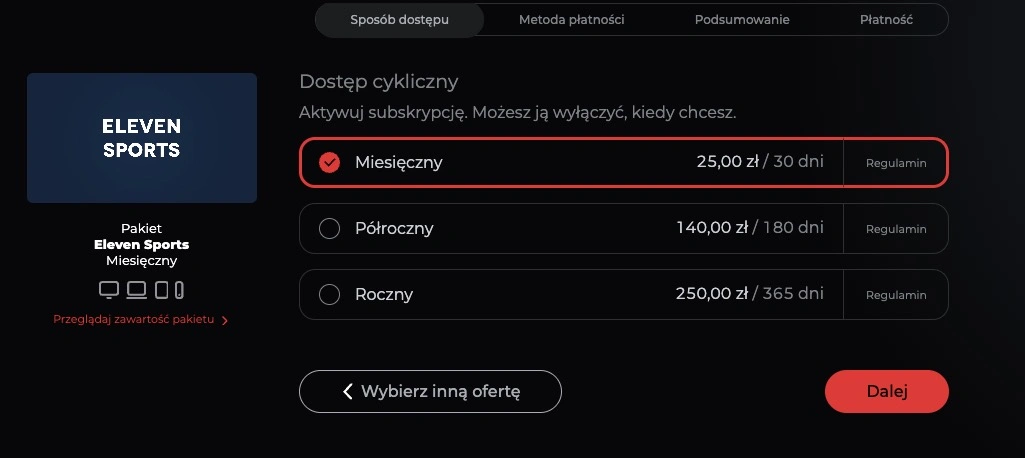Expand via red arrow after Przeglądaj zawartość pakietu

tap(225, 320)
